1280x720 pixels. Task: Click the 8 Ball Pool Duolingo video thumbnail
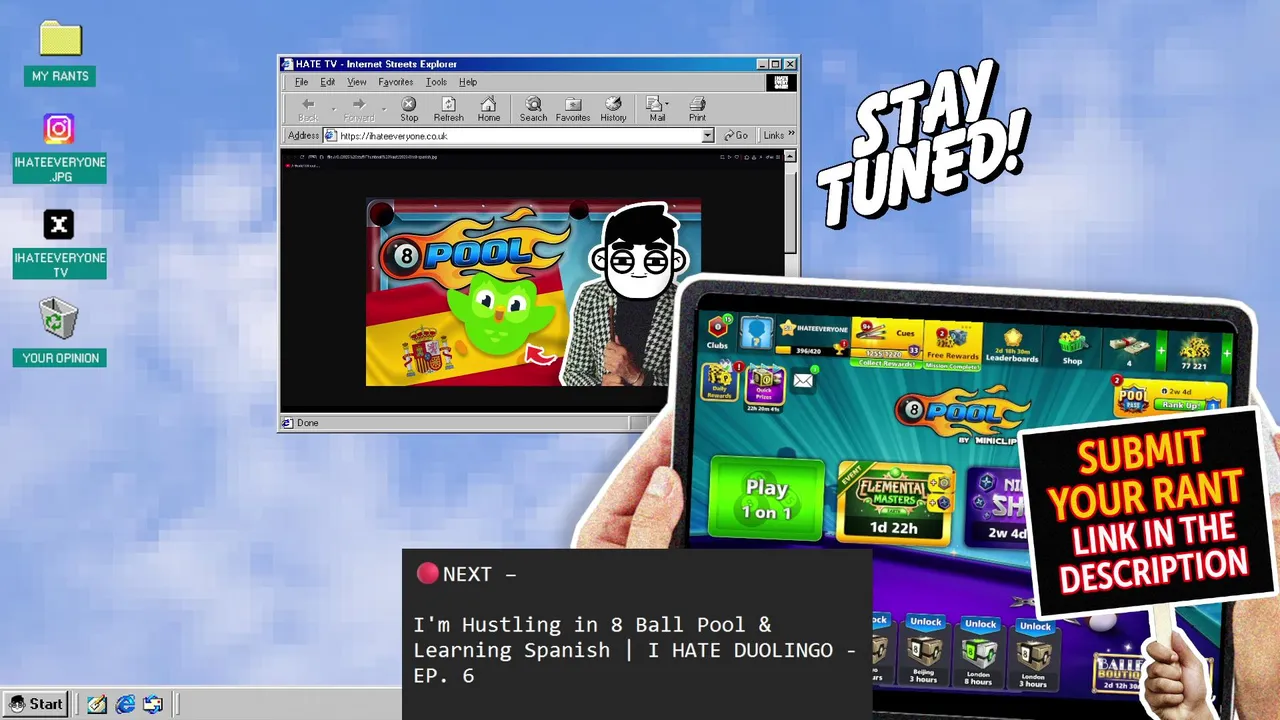(533, 292)
